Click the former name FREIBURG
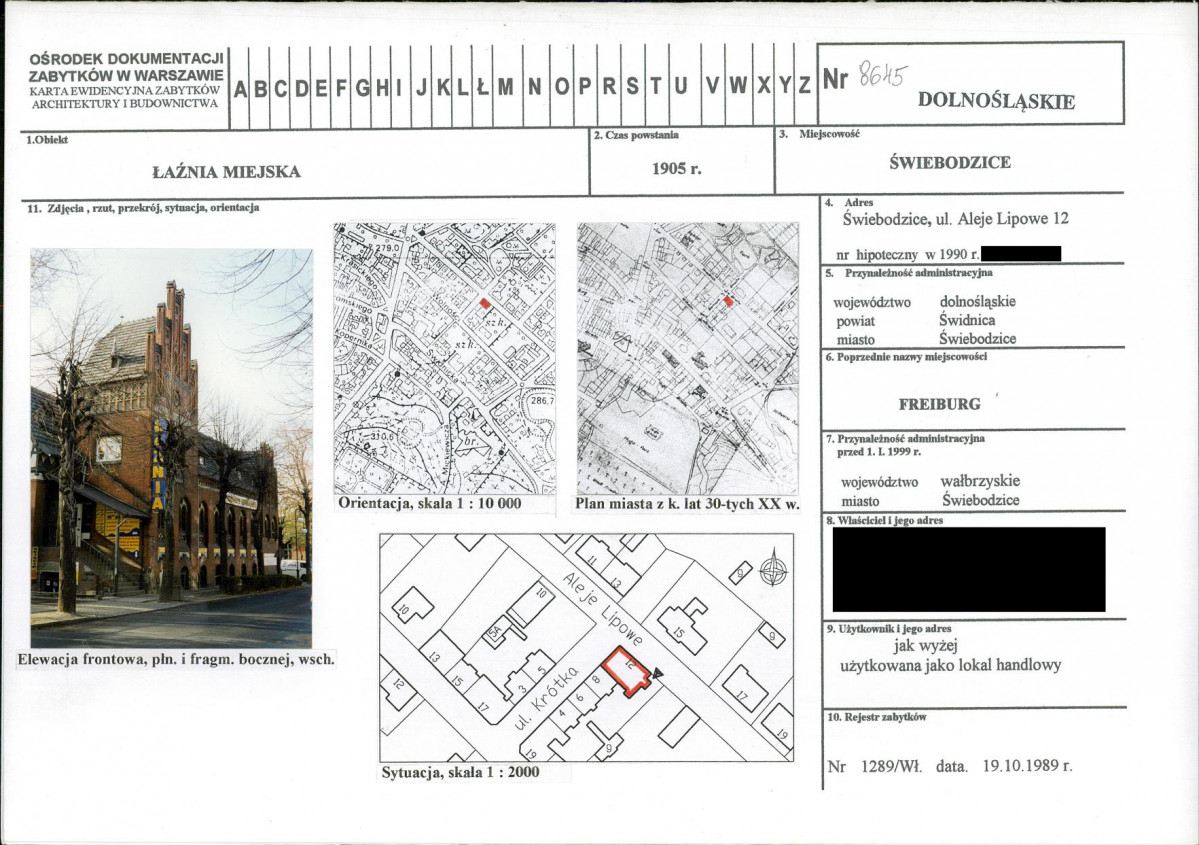 pos(939,404)
